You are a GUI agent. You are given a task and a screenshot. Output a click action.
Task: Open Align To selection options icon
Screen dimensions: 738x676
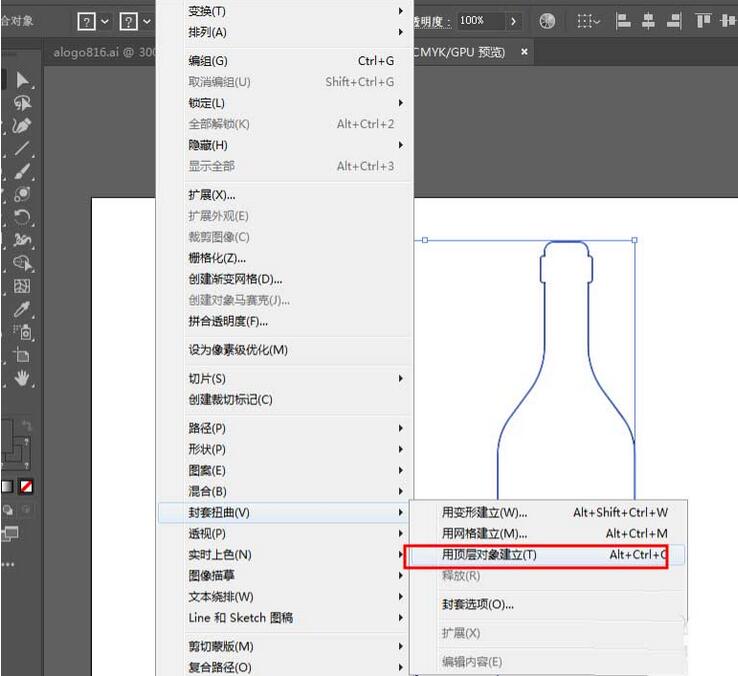click(588, 21)
